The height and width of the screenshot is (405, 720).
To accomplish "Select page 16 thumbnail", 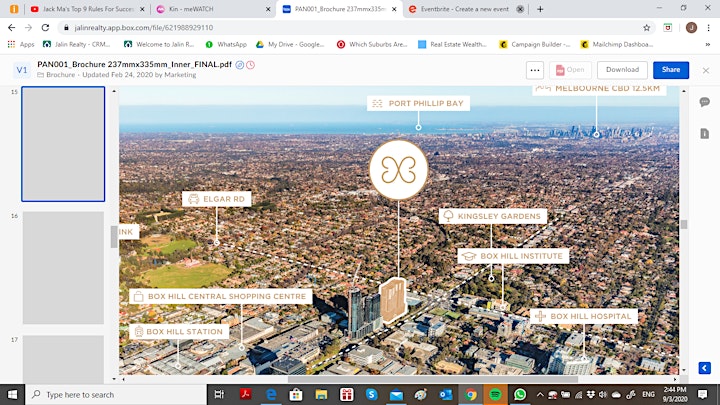I will (x=63, y=268).
